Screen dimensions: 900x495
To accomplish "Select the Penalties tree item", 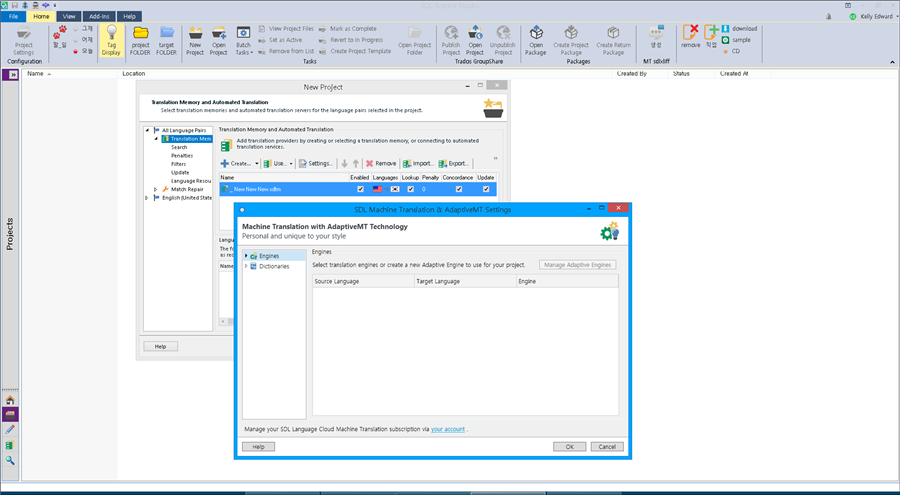I will (x=182, y=156).
